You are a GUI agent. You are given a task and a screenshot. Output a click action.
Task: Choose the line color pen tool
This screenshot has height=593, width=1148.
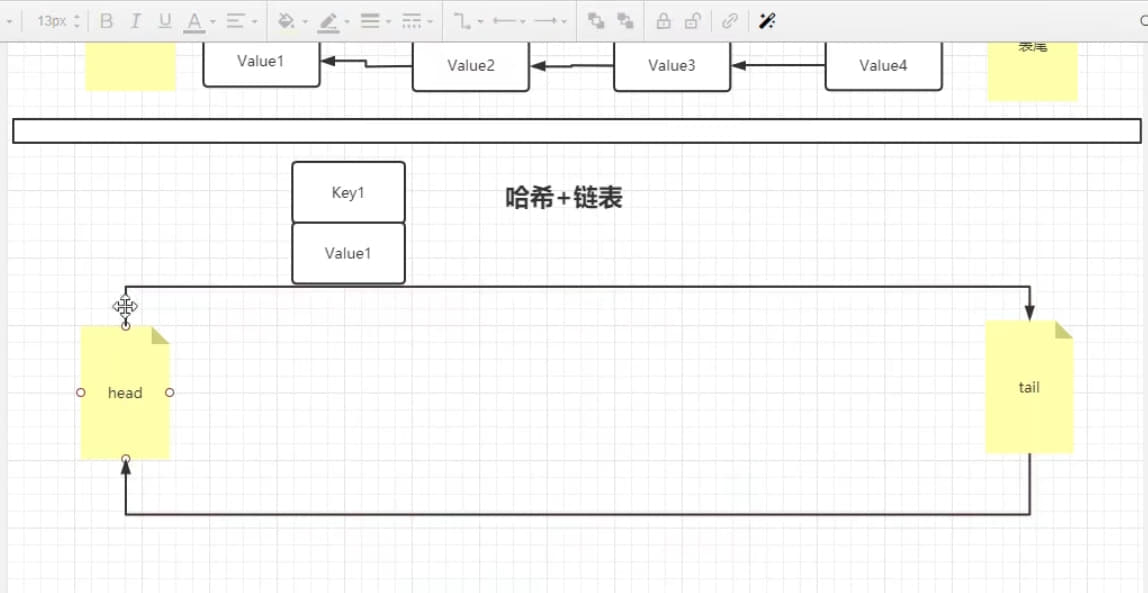[328, 22]
